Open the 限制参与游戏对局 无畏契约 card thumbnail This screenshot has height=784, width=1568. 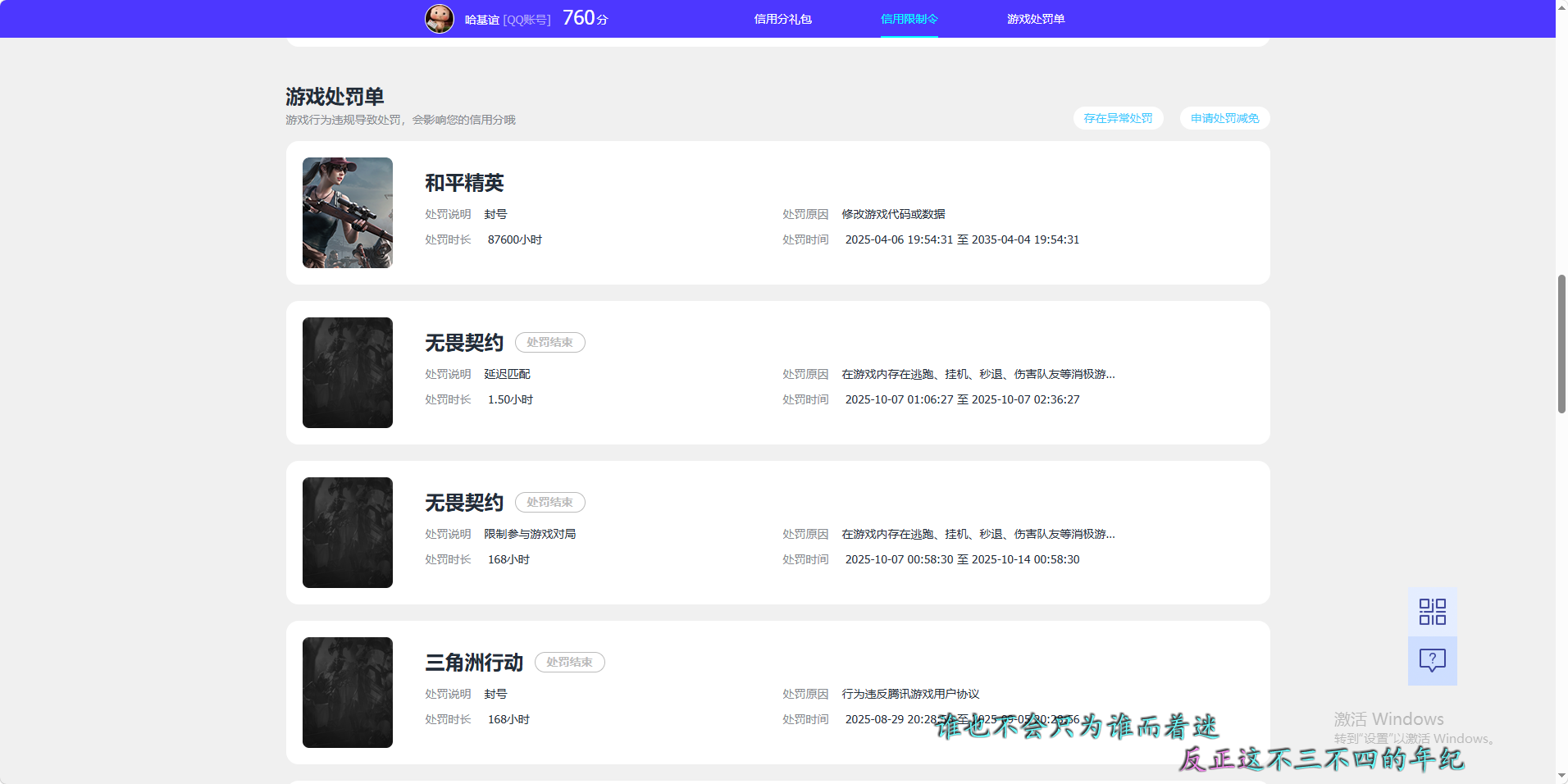coord(348,532)
